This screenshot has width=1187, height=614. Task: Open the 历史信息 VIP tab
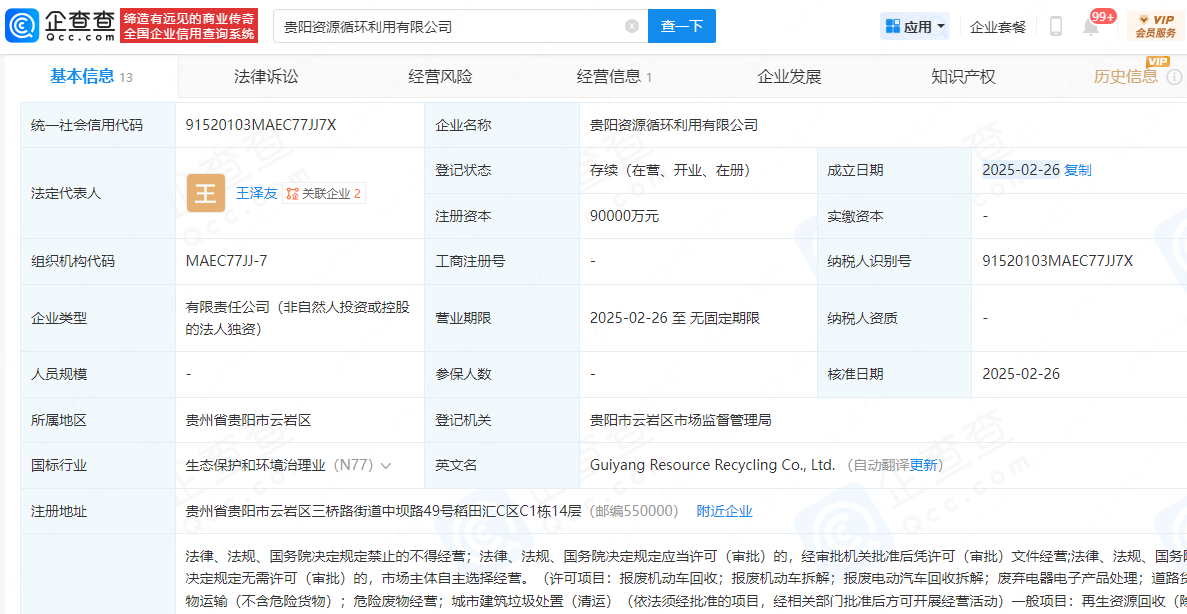(1126, 76)
